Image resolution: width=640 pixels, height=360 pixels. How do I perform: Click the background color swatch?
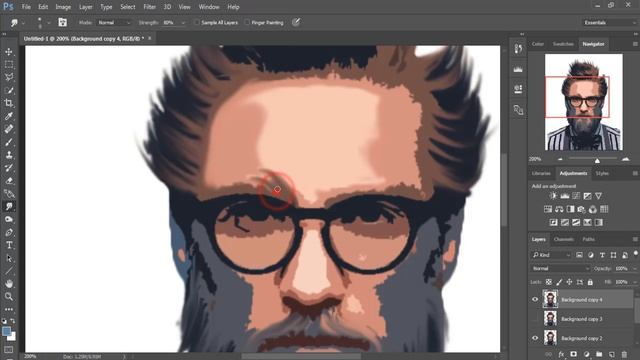(12, 337)
